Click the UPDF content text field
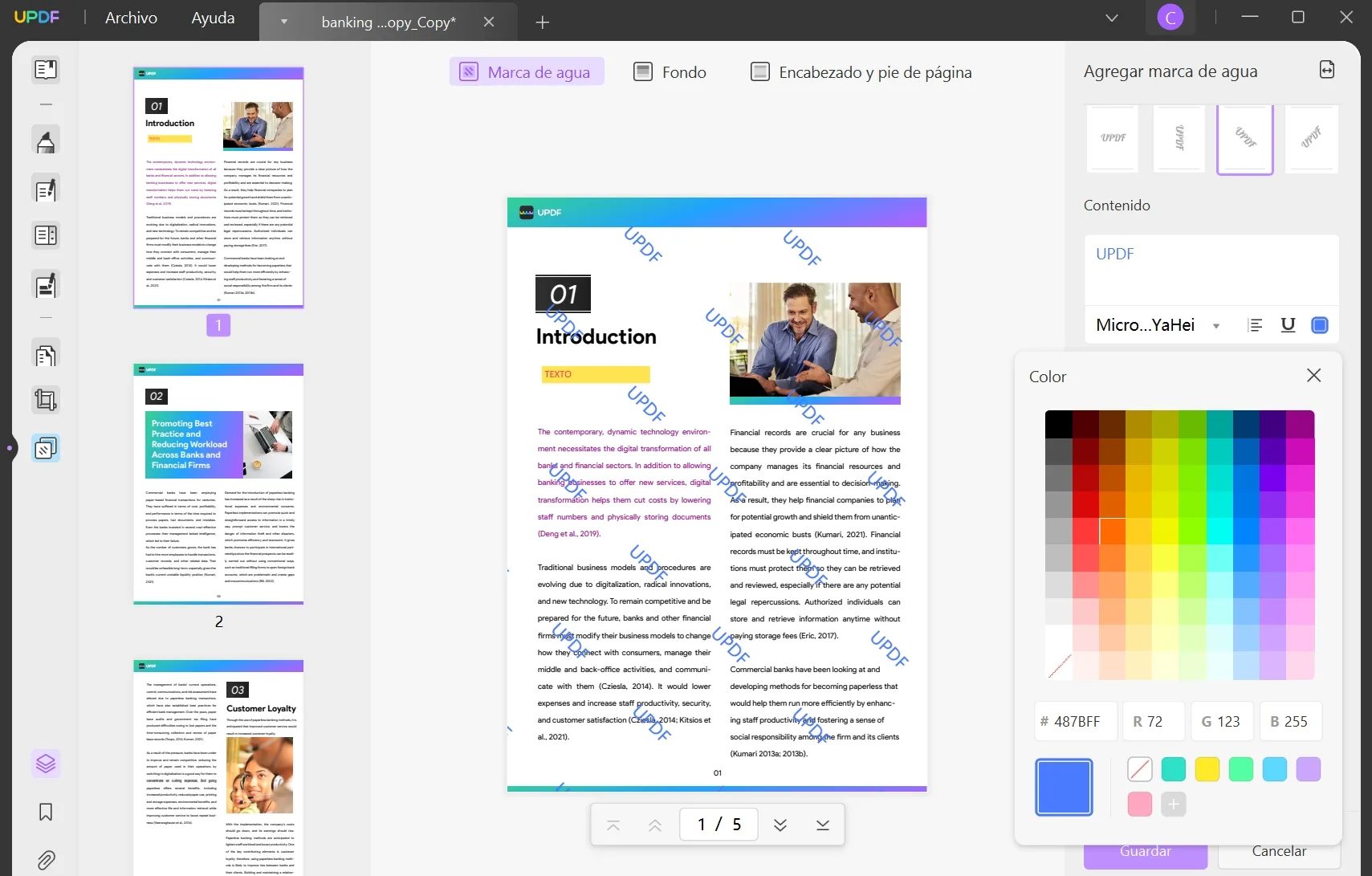The height and width of the screenshot is (876, 1372). tap(1211, 270)
